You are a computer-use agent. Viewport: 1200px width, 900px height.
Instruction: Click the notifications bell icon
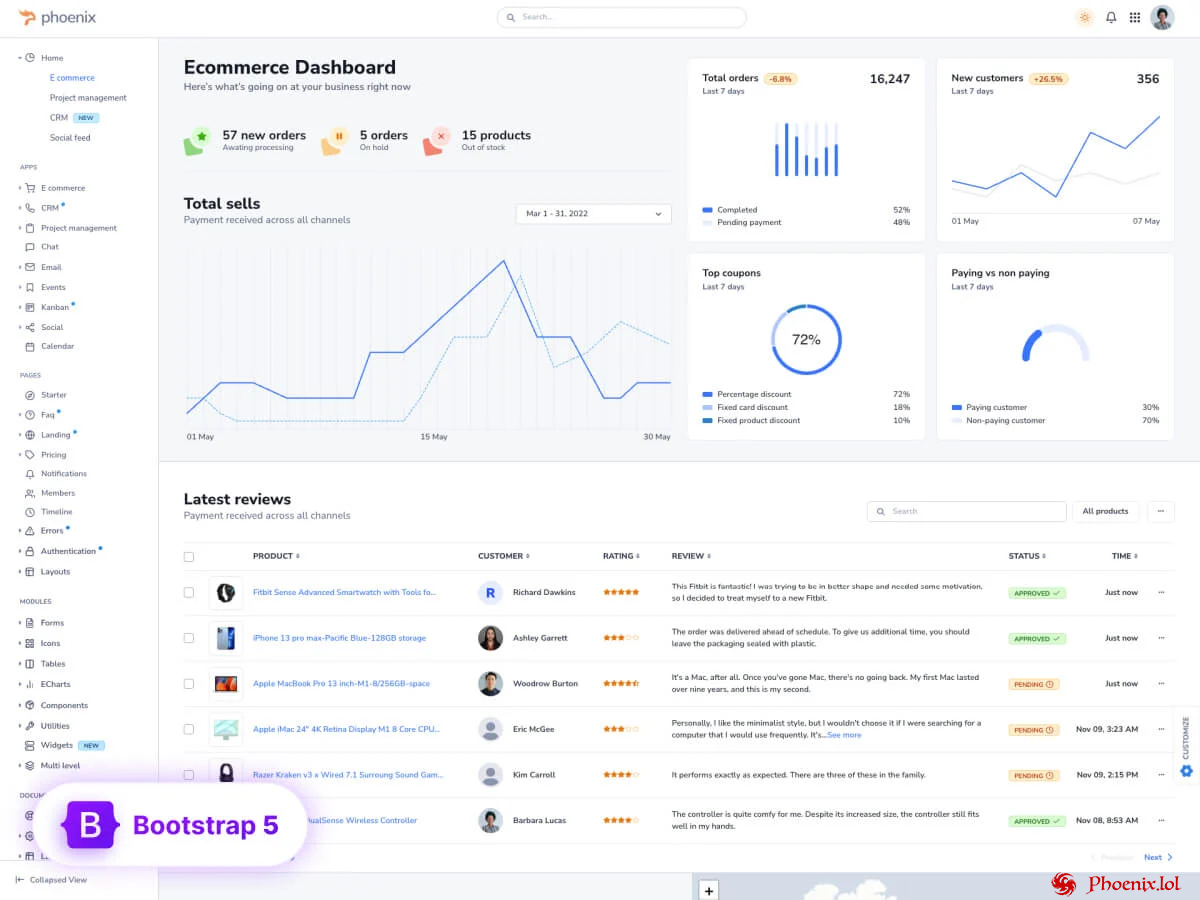1110,17
